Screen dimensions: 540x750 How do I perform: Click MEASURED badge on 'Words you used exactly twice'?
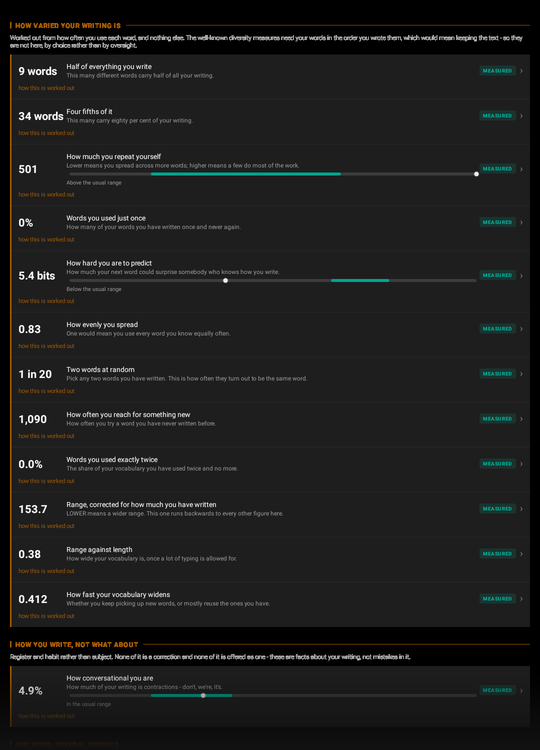[497, 463]
